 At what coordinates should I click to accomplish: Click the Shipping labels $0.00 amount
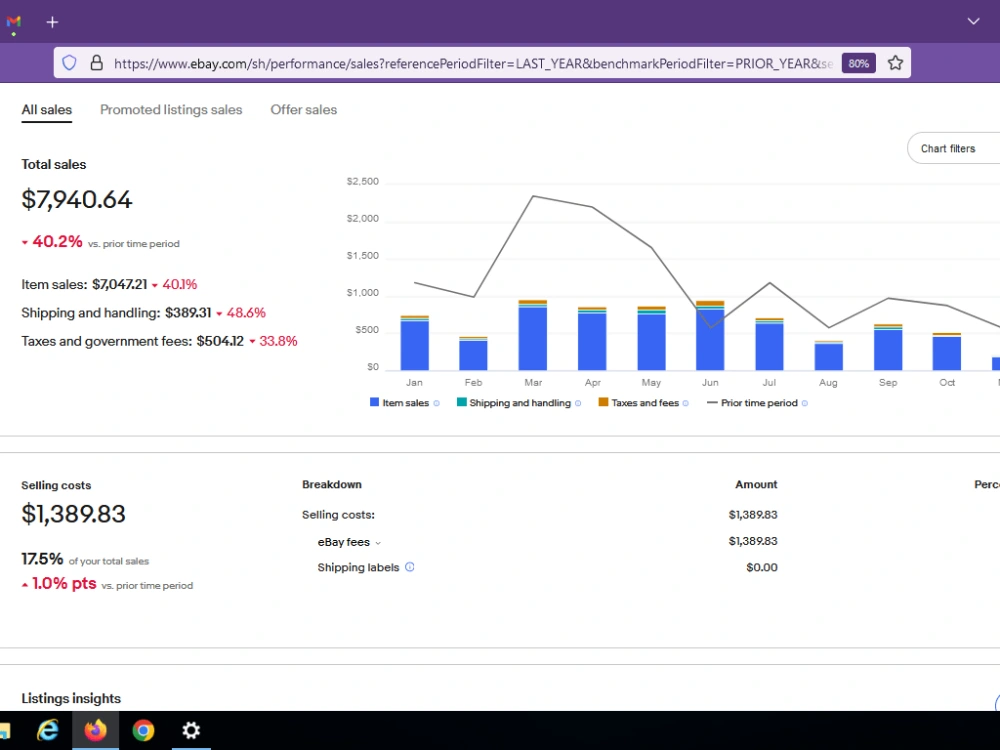[761, 568]
